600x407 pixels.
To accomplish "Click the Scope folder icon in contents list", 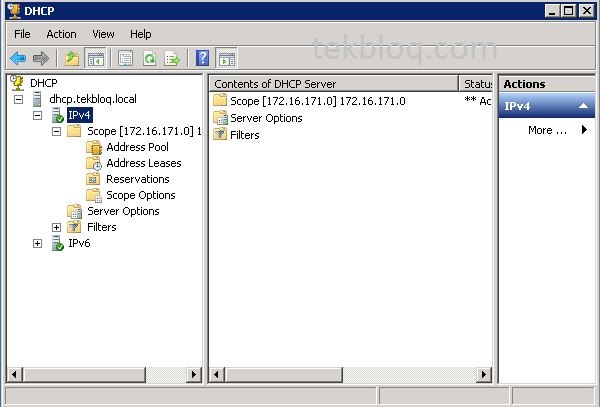I will tap(220, 101).
